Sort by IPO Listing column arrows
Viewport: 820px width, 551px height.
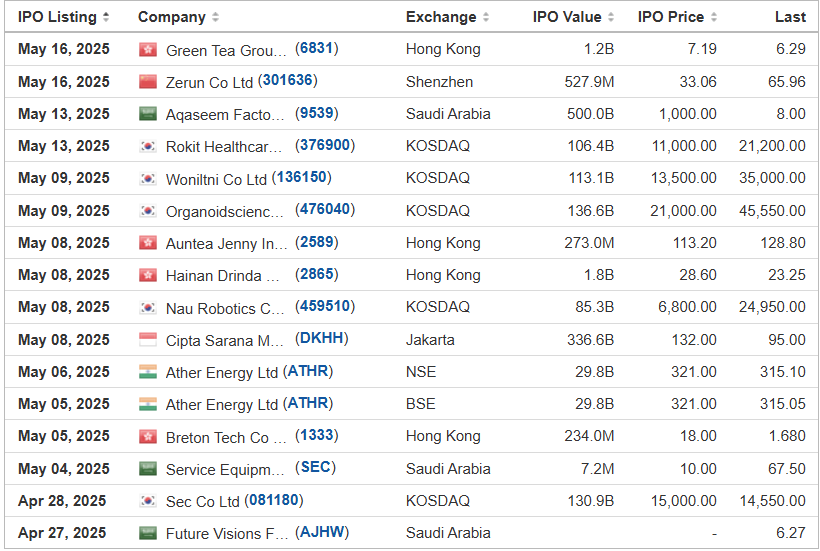pos(106,17)
